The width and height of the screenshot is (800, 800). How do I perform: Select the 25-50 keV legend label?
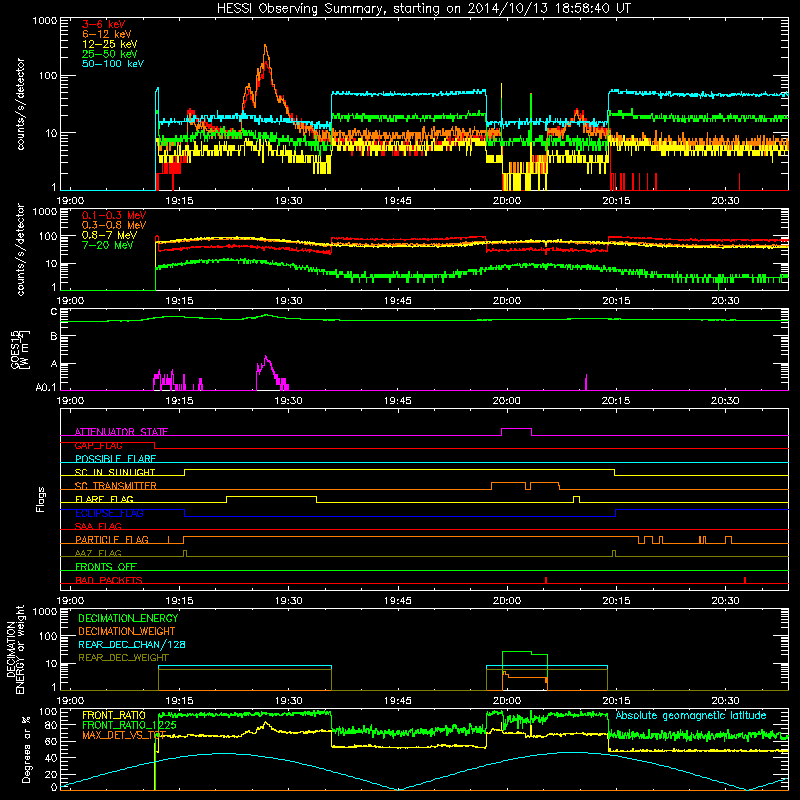[110, 54]
